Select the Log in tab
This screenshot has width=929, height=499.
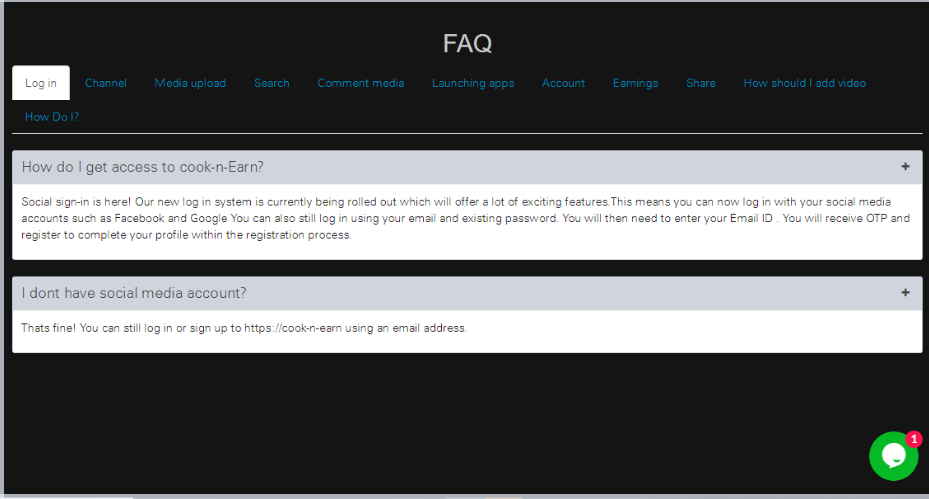click(x=41, y=83)
